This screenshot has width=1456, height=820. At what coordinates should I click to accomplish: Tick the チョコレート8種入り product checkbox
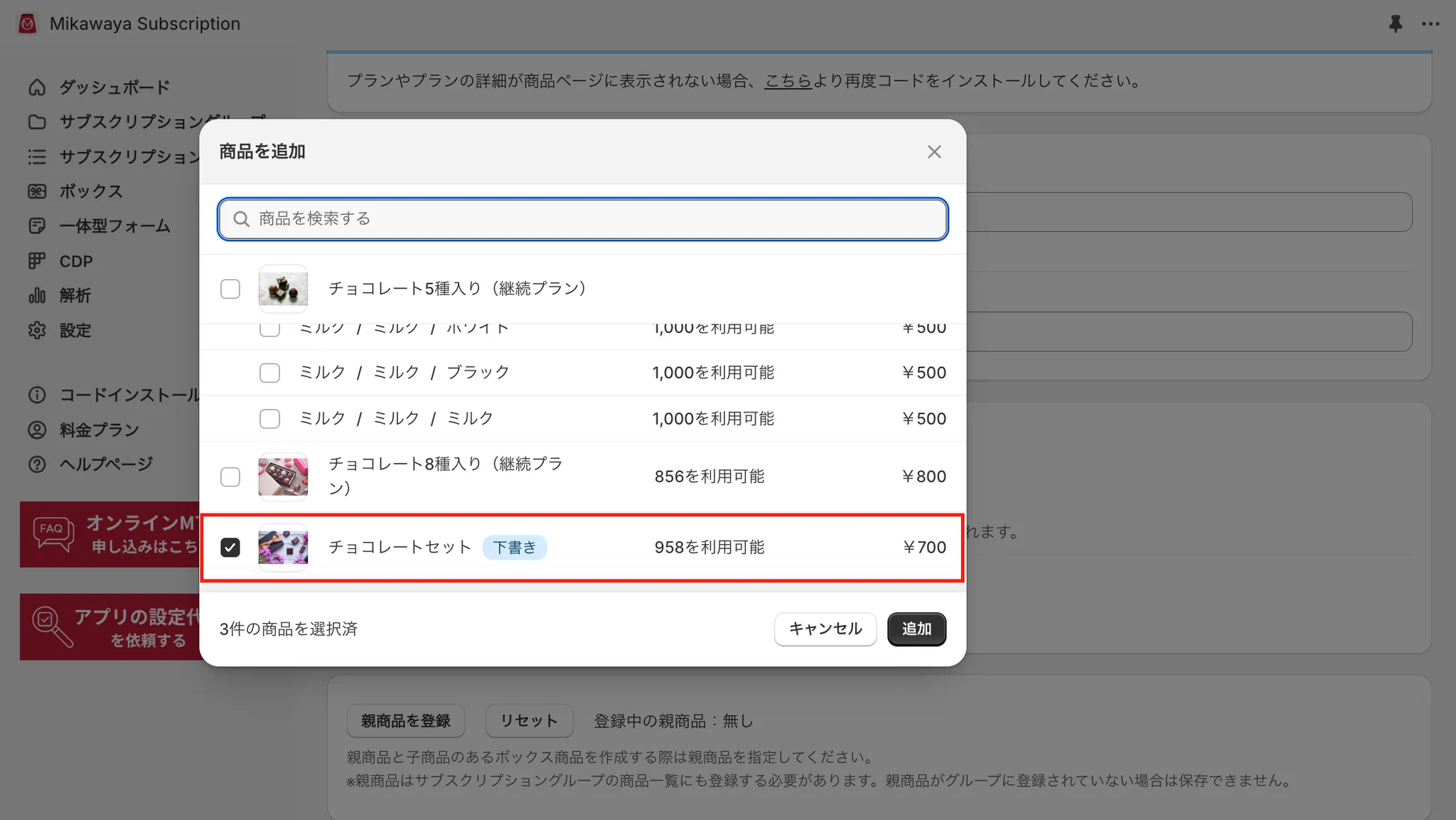click(x=230, y=476)
